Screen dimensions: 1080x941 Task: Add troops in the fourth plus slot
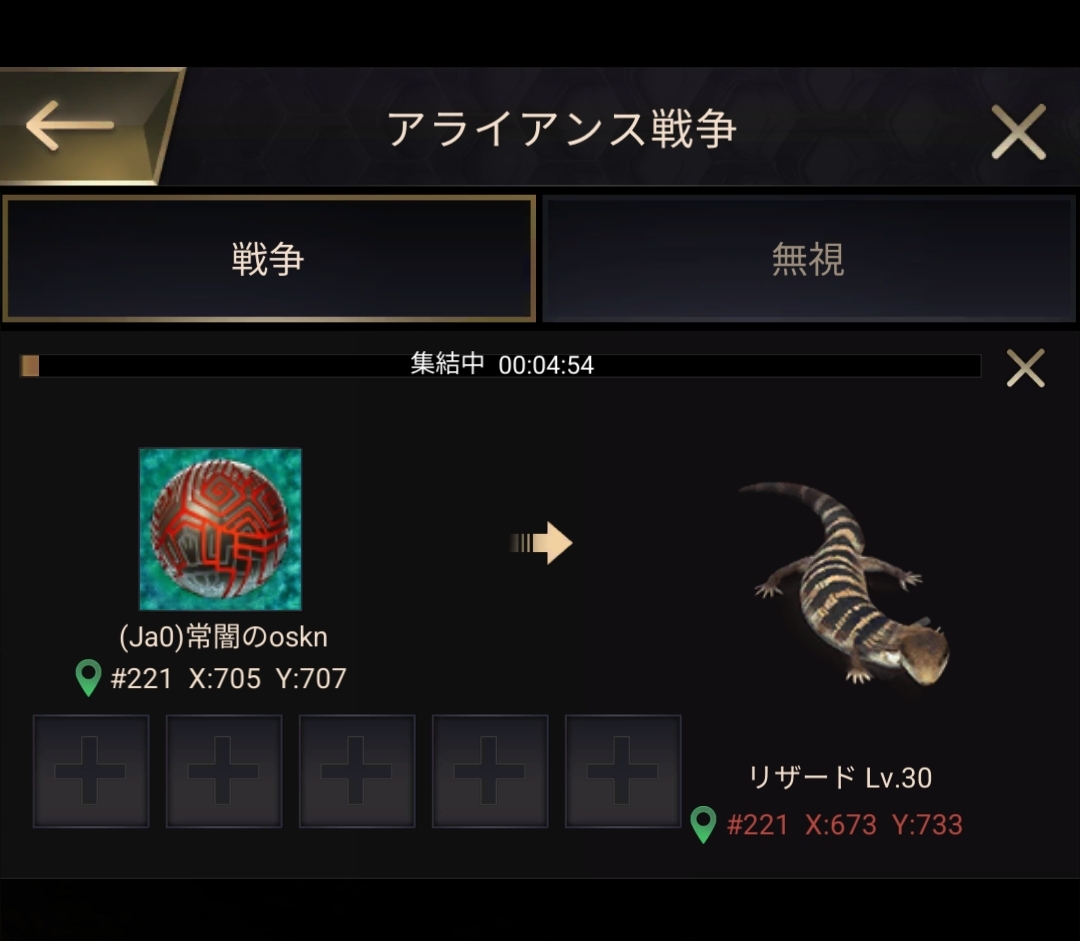490,771
